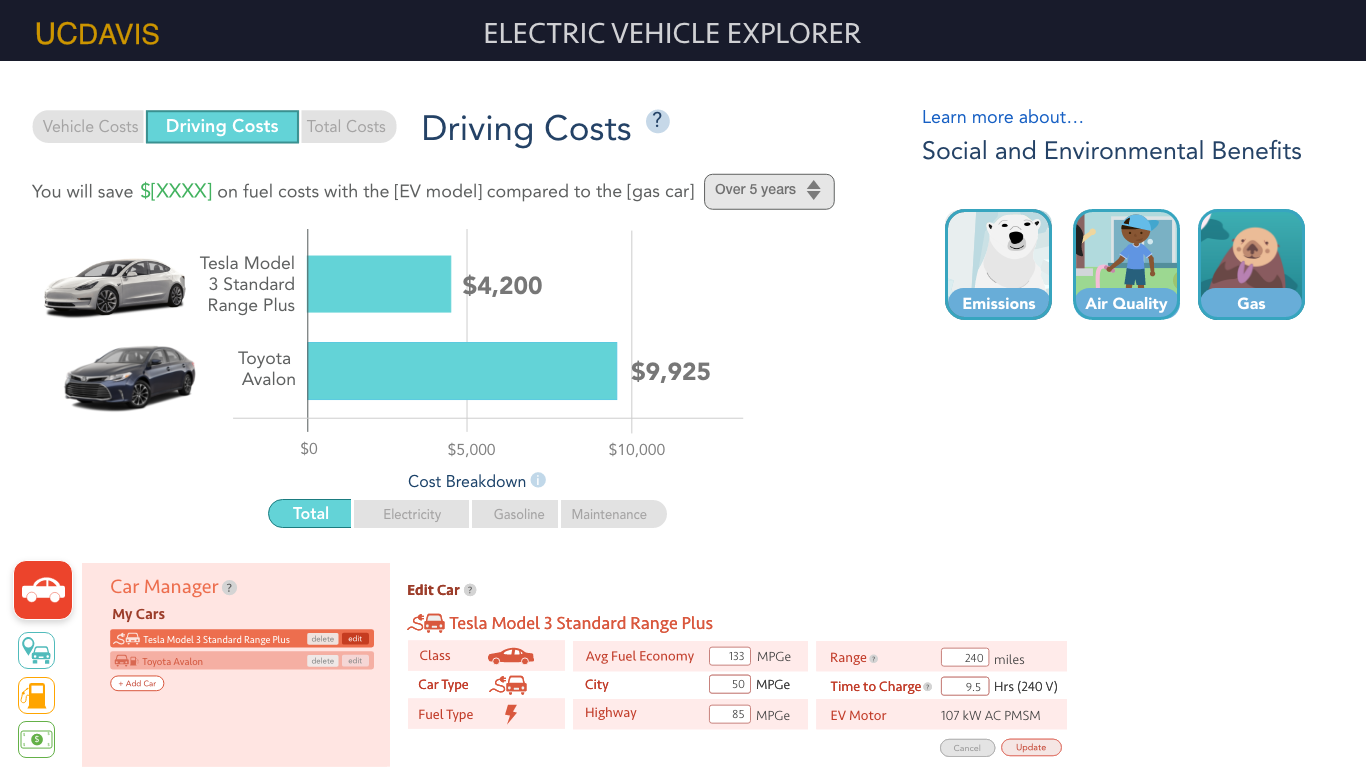The height and width of the screenshot is (768, 1366).
Task: Click the ELECTRIC VEHICLE EXPLORER title
Action: coord(672,33)
